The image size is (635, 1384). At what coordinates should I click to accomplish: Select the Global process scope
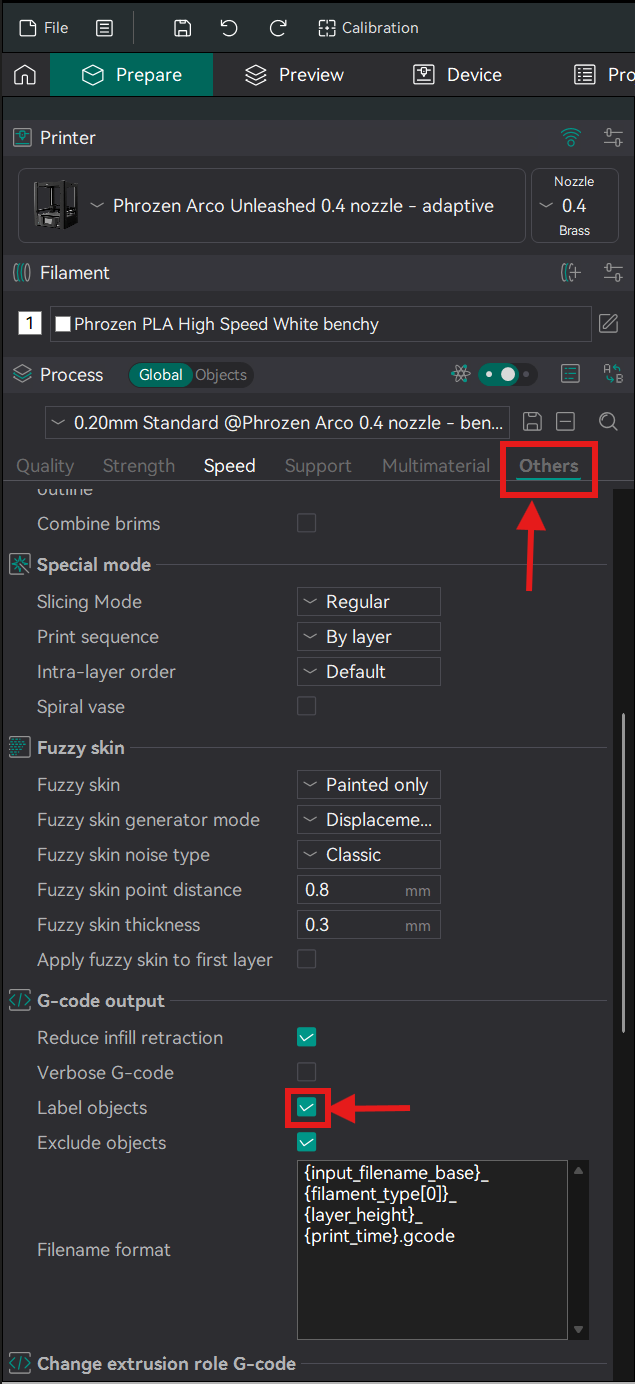161,375
